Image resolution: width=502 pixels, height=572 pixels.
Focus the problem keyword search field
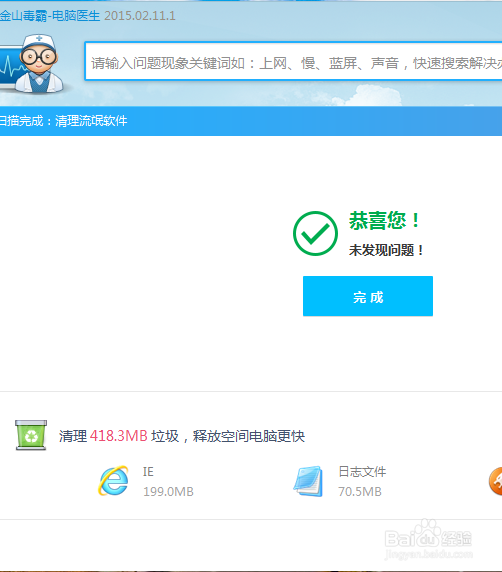coord(293,61)
